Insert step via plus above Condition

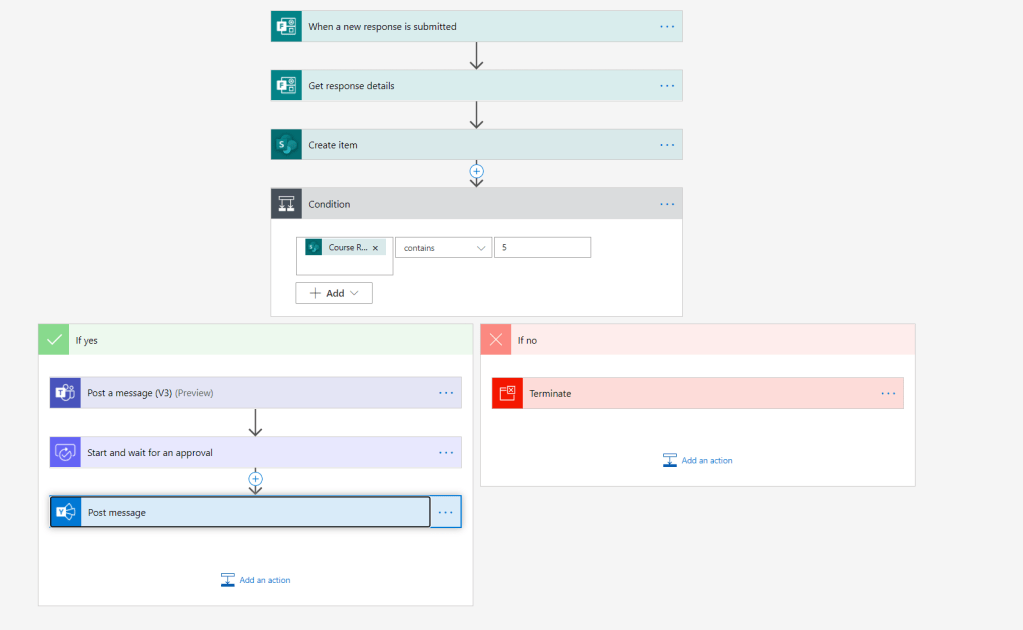pos(476,171)
